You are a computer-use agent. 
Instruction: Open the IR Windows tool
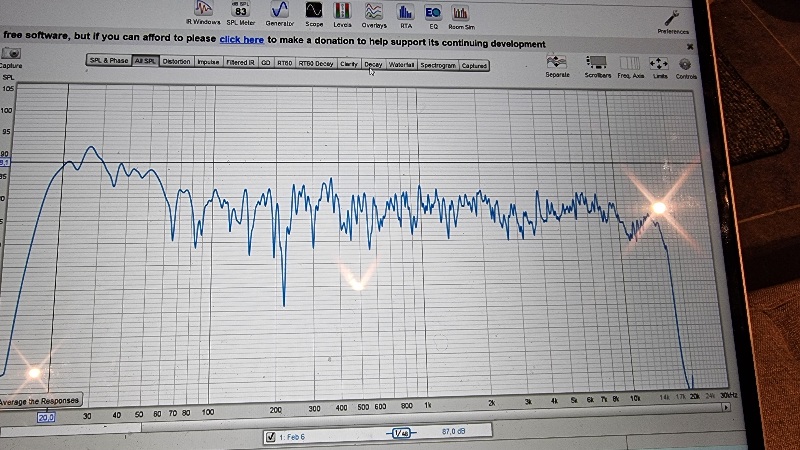[x=204, y=12]
